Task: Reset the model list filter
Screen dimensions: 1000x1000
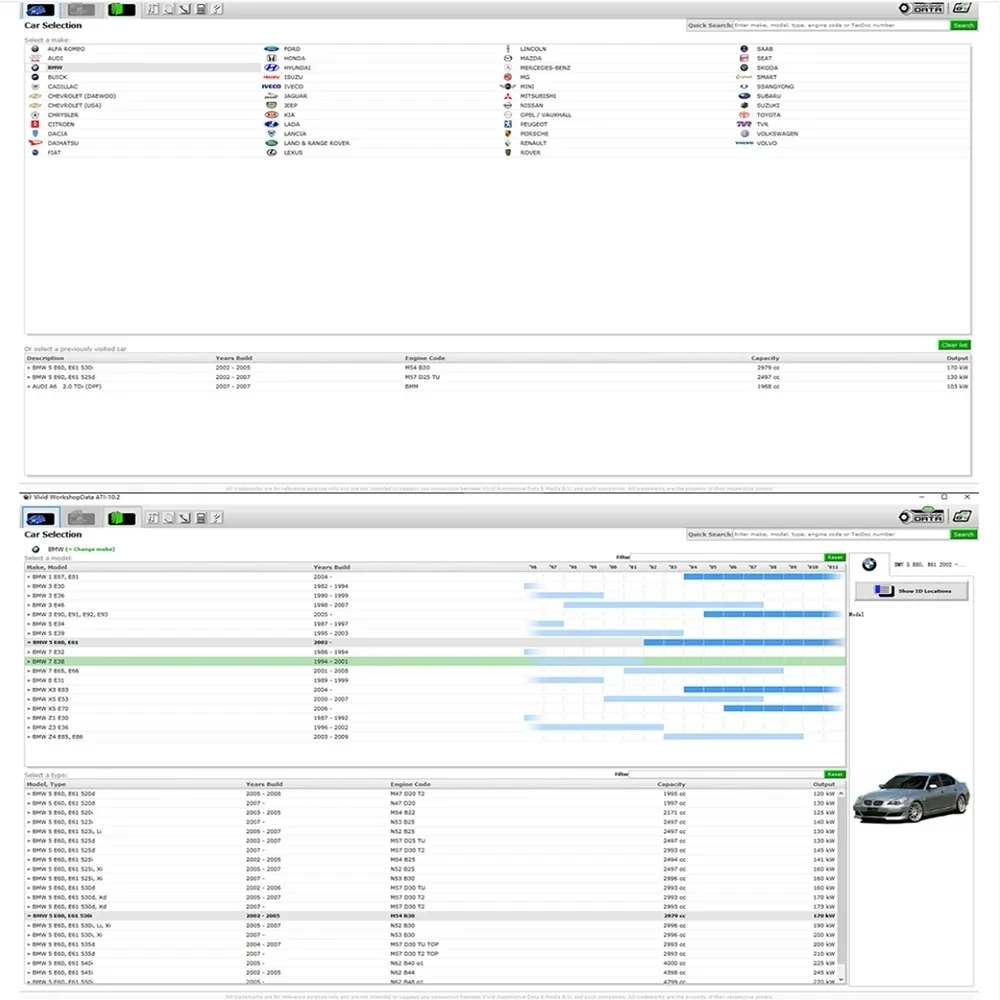Action: [835, 557]
